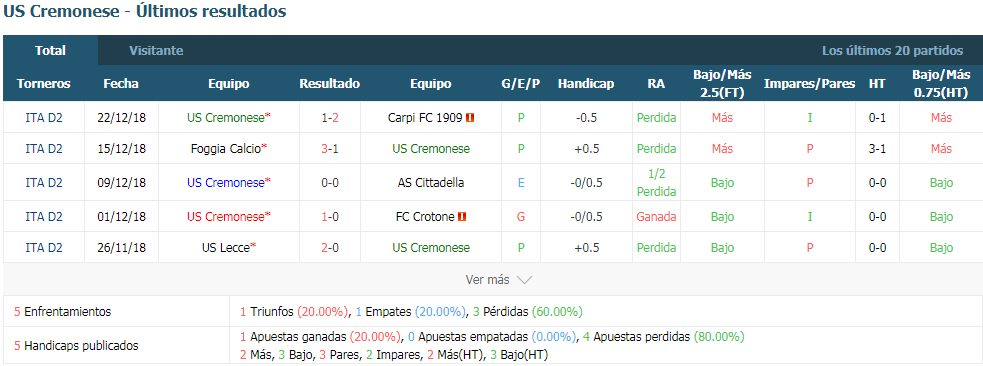Select the Total tab

coord(50,51)
